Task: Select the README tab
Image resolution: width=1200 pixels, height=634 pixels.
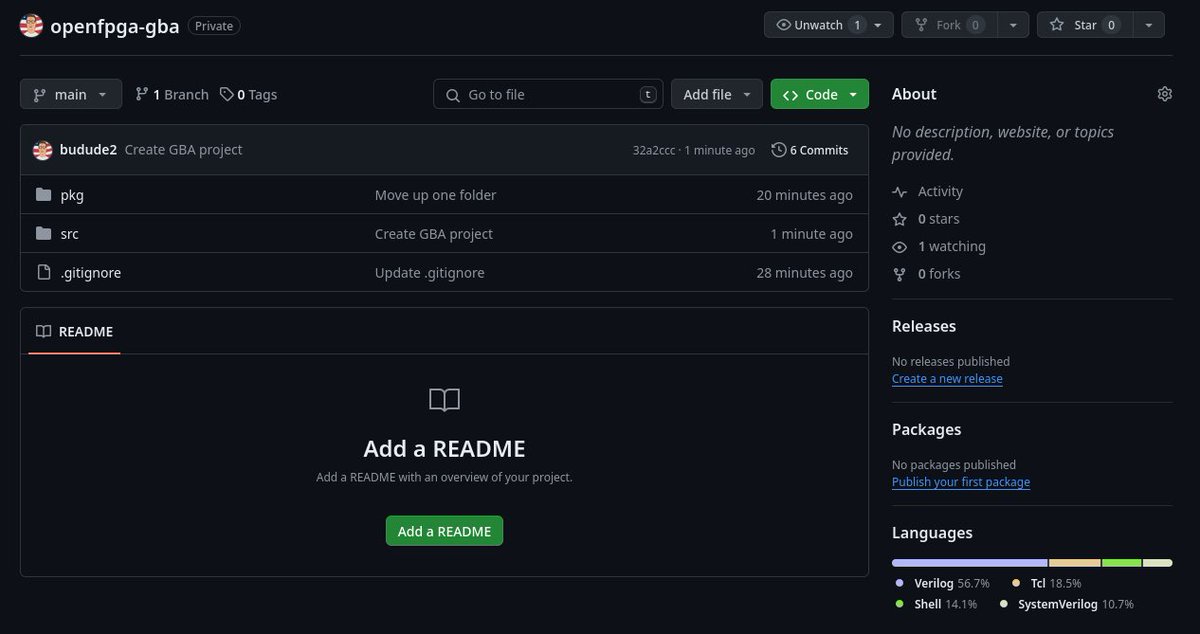Action: (74, 331)
